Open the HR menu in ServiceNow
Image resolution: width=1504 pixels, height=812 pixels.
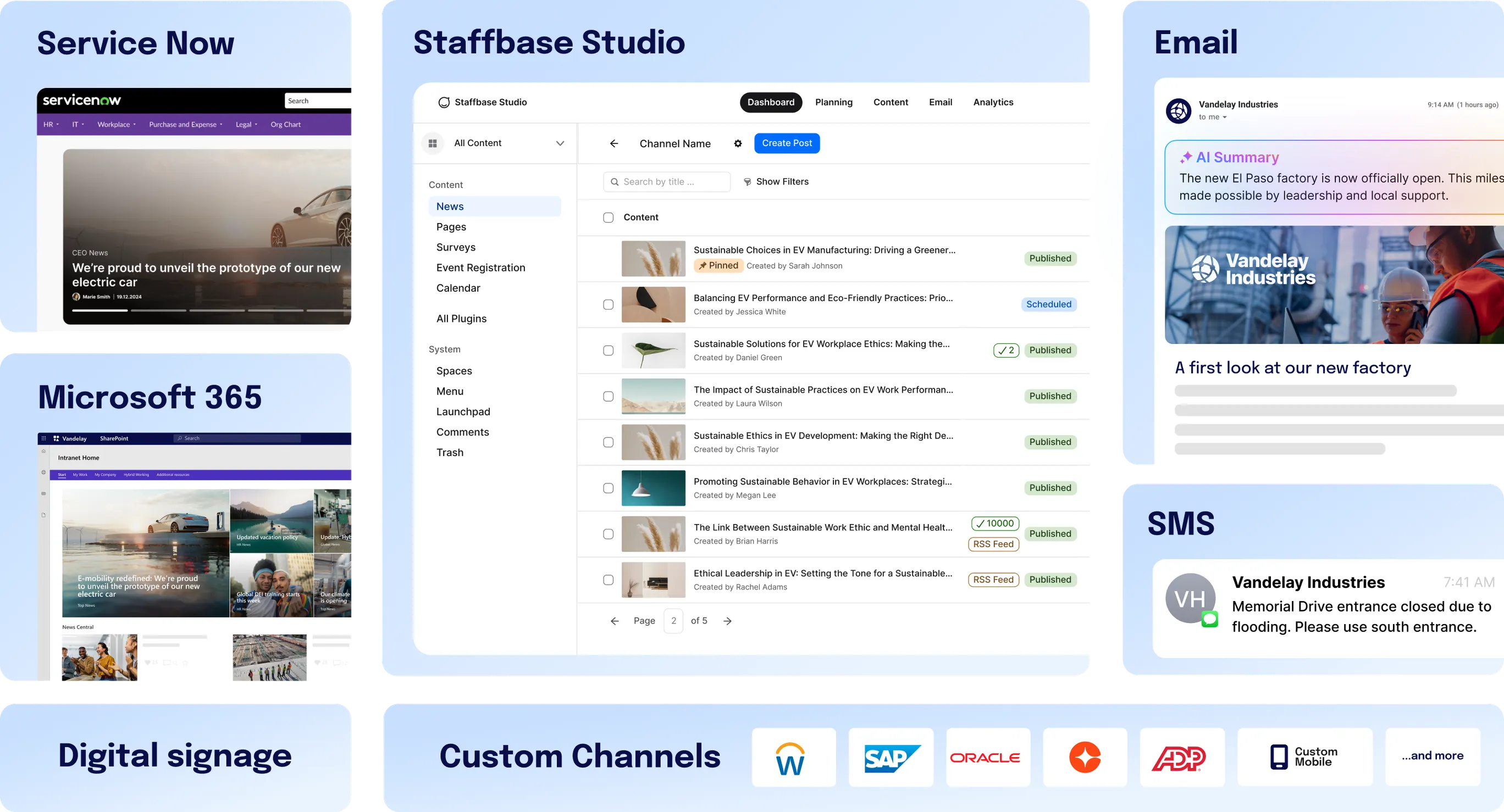[x=51, y=124]
